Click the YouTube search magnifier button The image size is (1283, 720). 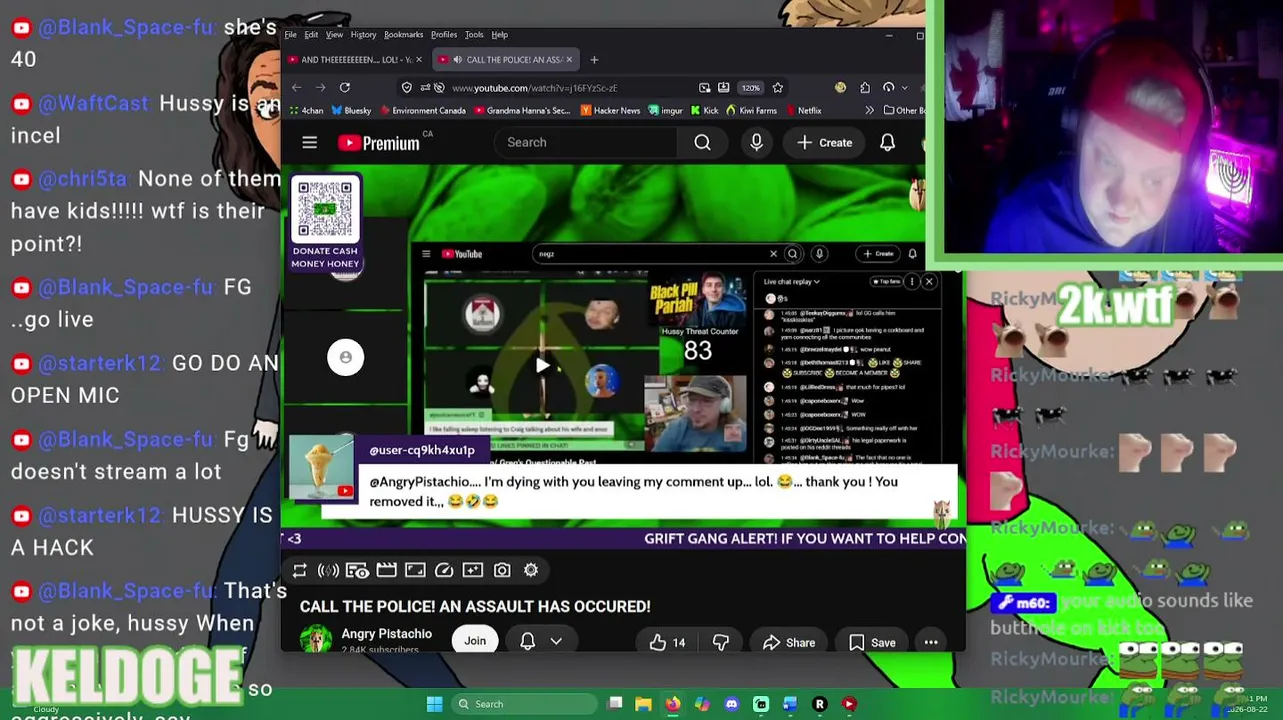click(703, 143)
